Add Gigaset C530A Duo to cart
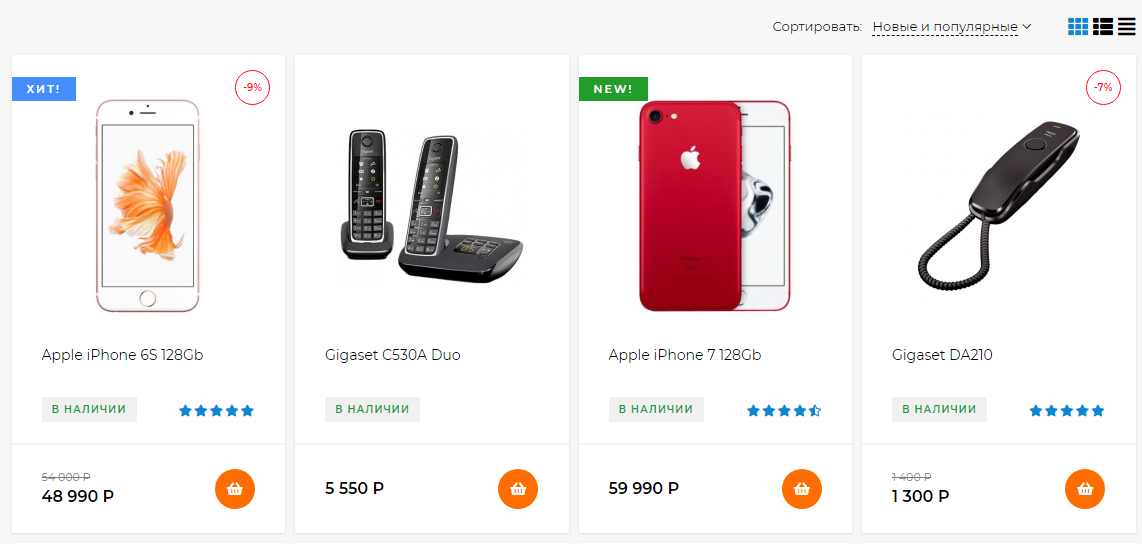 [x=518, y=489]
